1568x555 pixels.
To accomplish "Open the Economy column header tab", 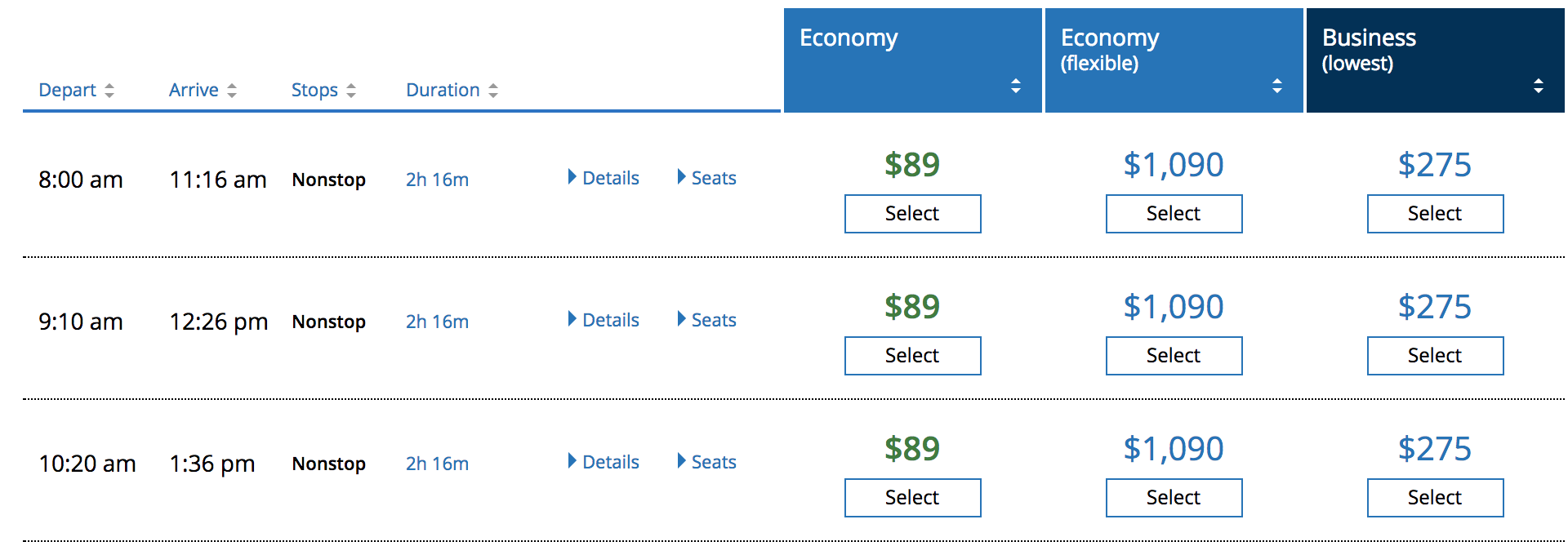I will click(913, 60).
